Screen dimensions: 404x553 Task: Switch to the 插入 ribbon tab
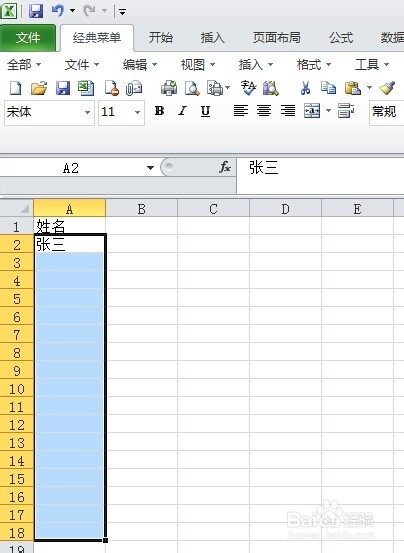pos(212,38)
